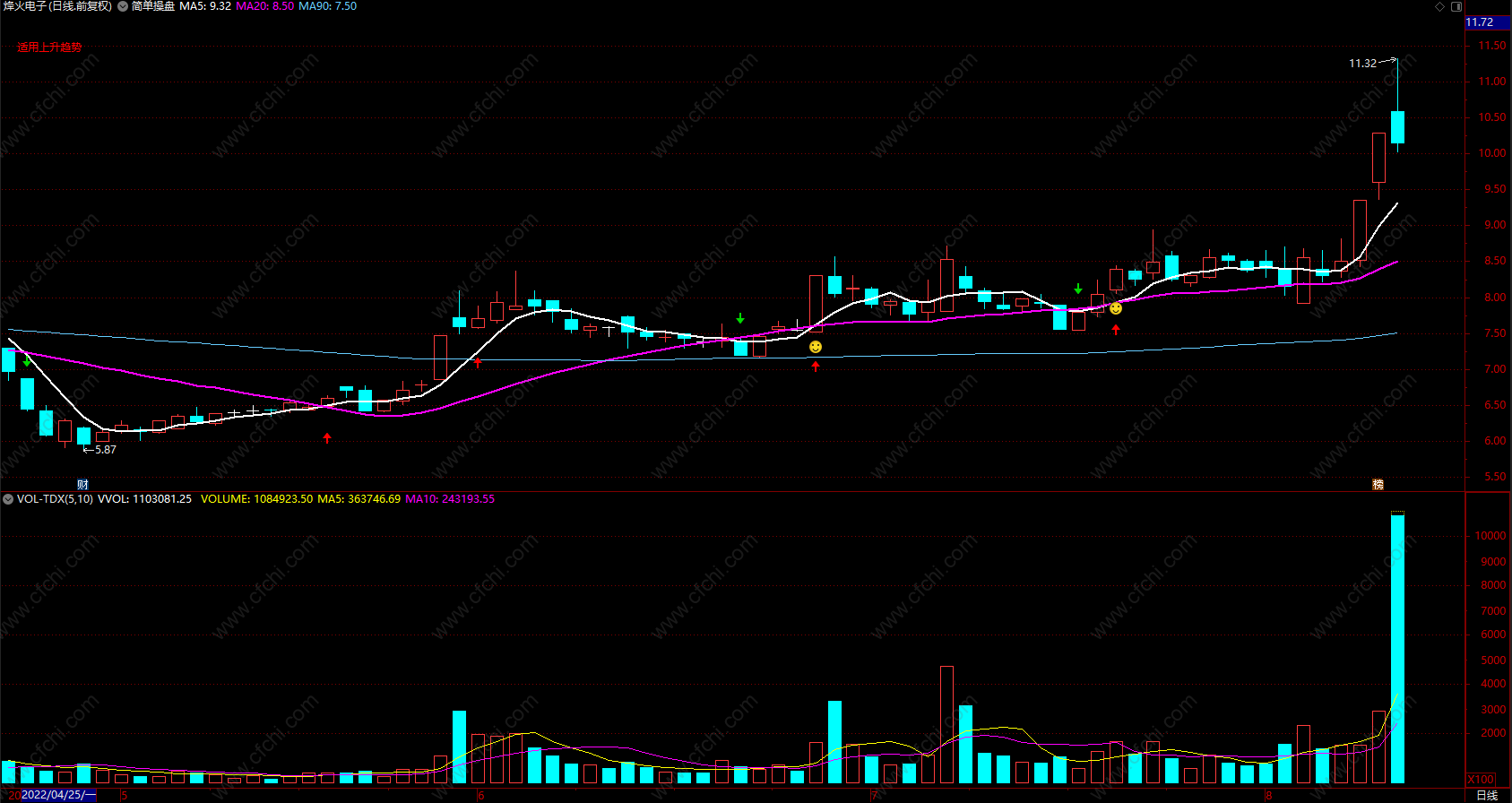Click the volume MA5: 363746.69 label

coord(359,499)
